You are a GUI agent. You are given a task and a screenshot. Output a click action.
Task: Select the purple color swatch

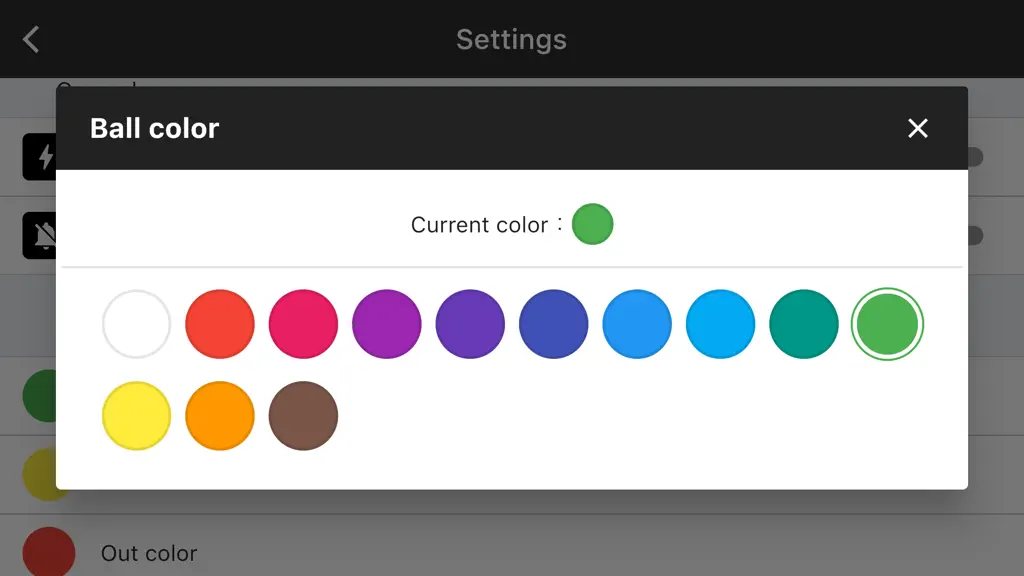tap(387, 324)
